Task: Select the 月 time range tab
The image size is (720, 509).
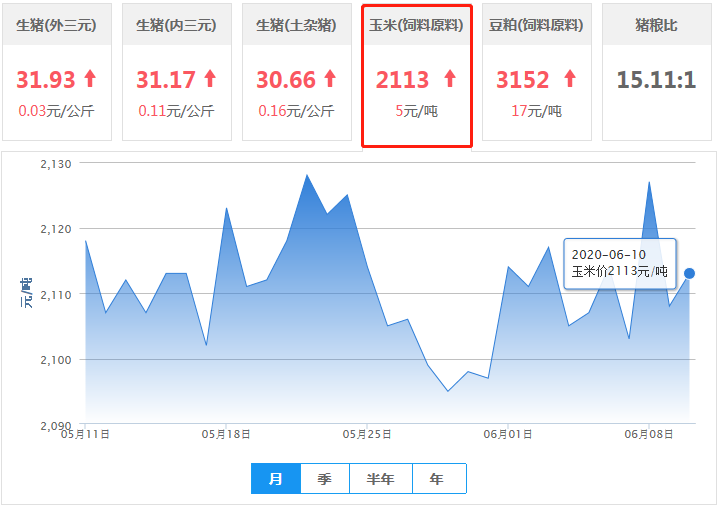Action: [x=277, y=479]
